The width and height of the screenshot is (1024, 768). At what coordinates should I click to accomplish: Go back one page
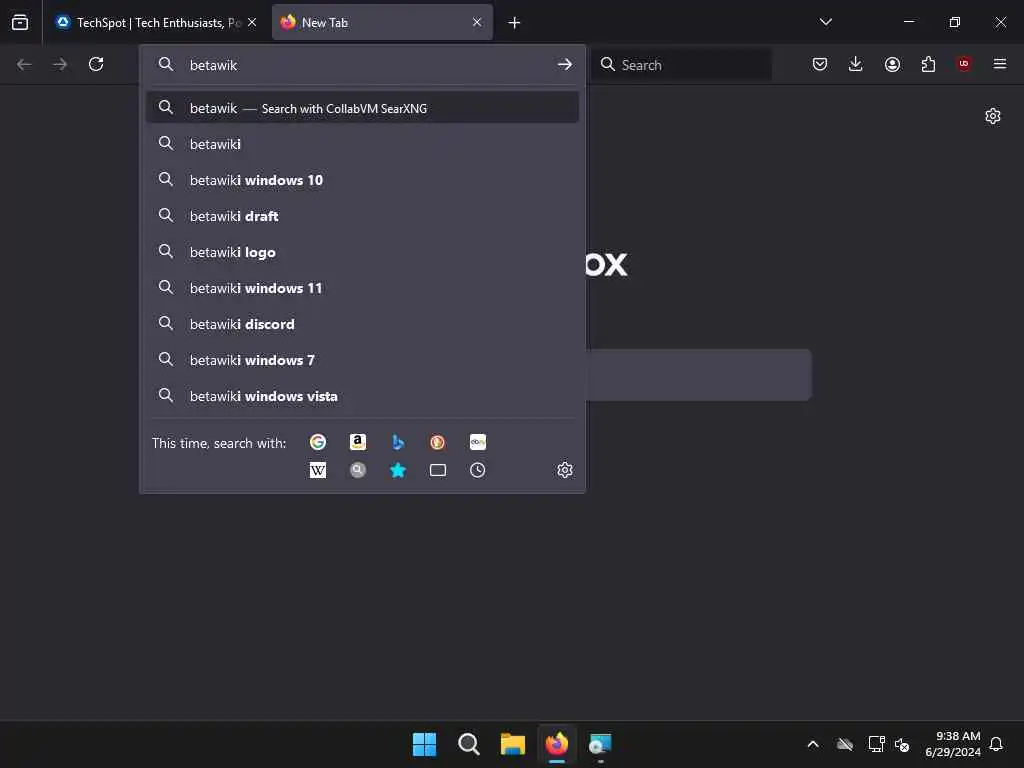click(x=24, y=64)
